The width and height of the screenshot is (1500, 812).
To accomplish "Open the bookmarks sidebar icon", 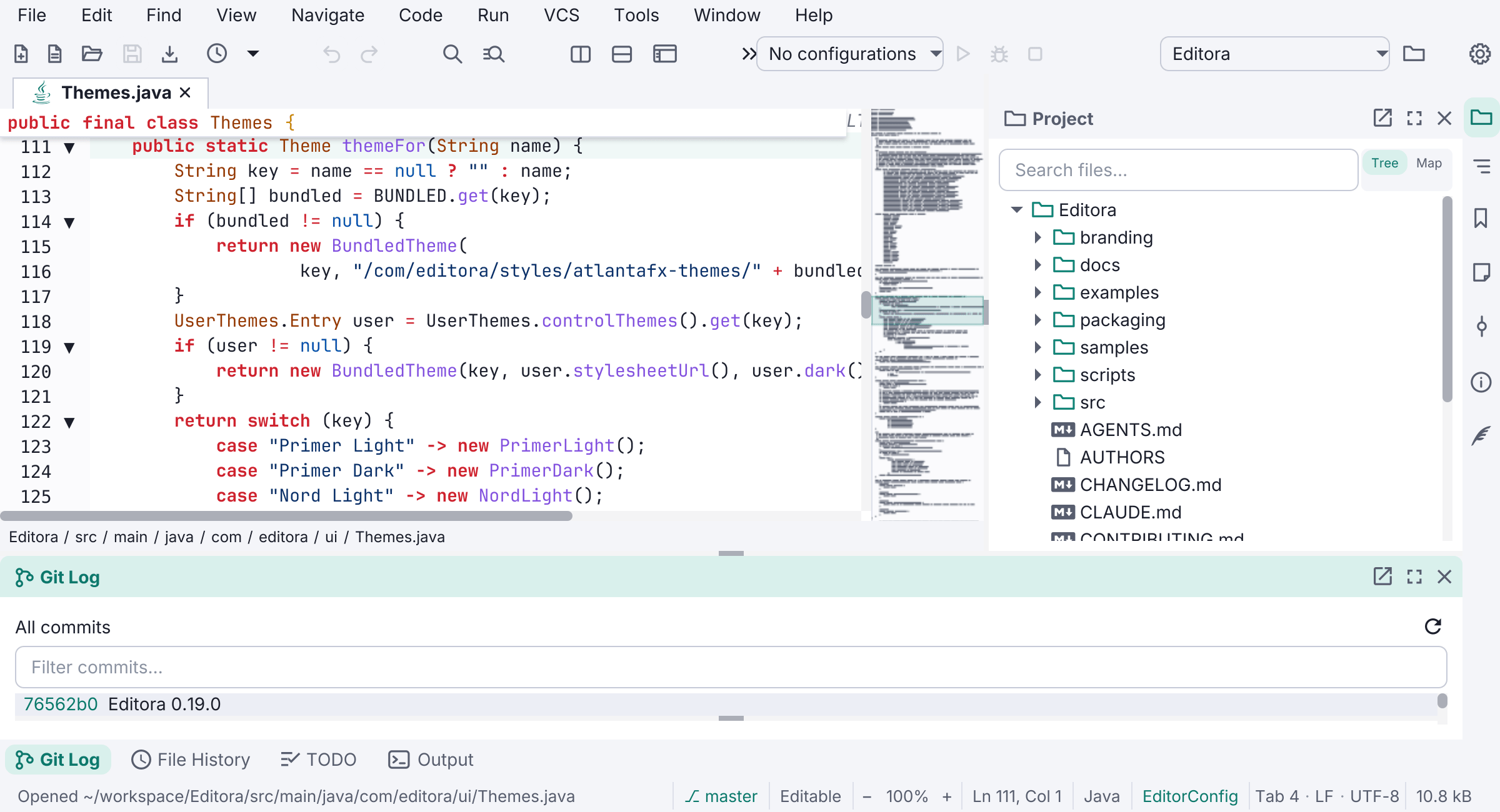I will point(1481,219).
